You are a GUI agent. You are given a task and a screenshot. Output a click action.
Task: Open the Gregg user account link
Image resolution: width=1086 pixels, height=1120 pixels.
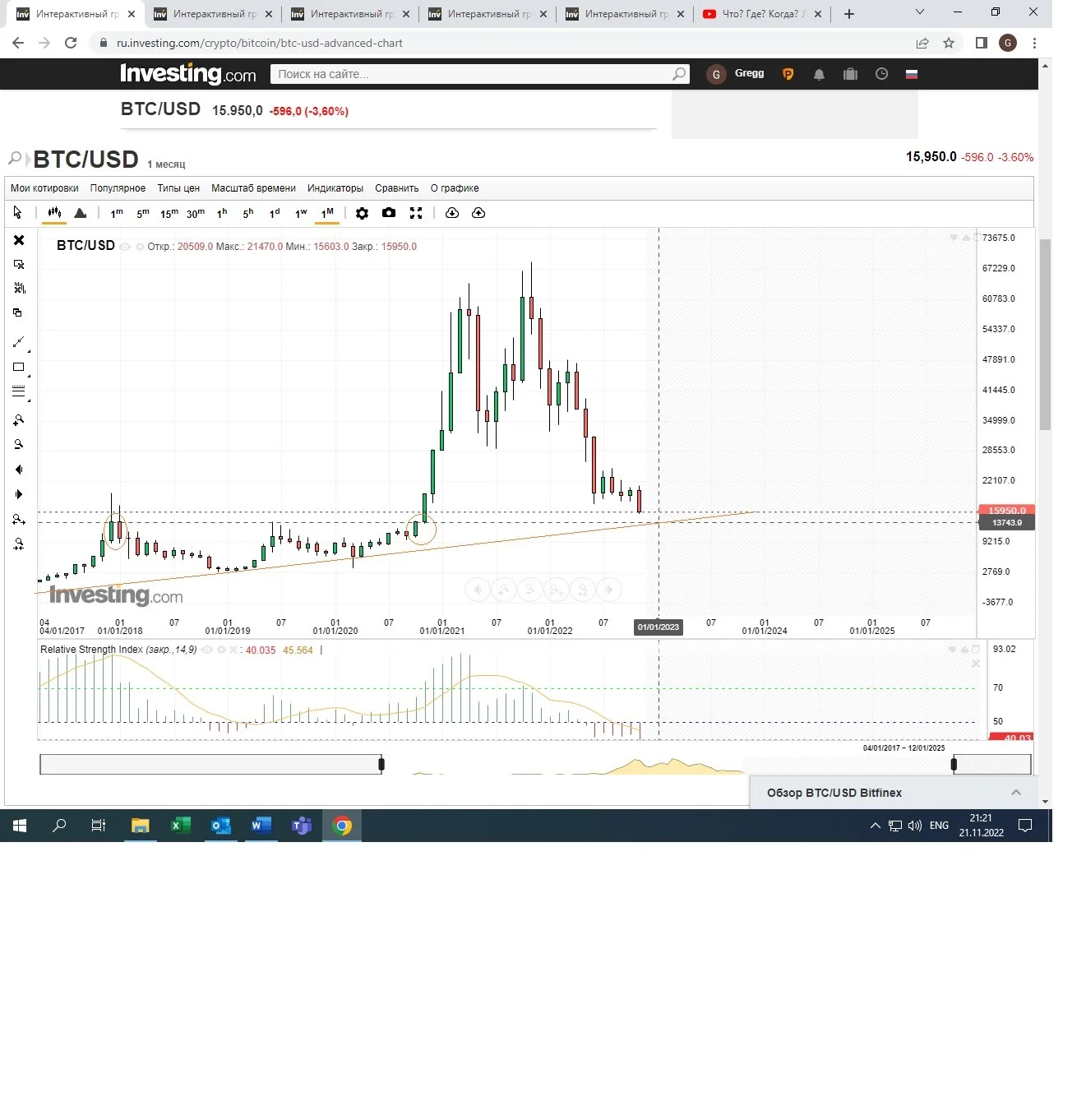749,73
